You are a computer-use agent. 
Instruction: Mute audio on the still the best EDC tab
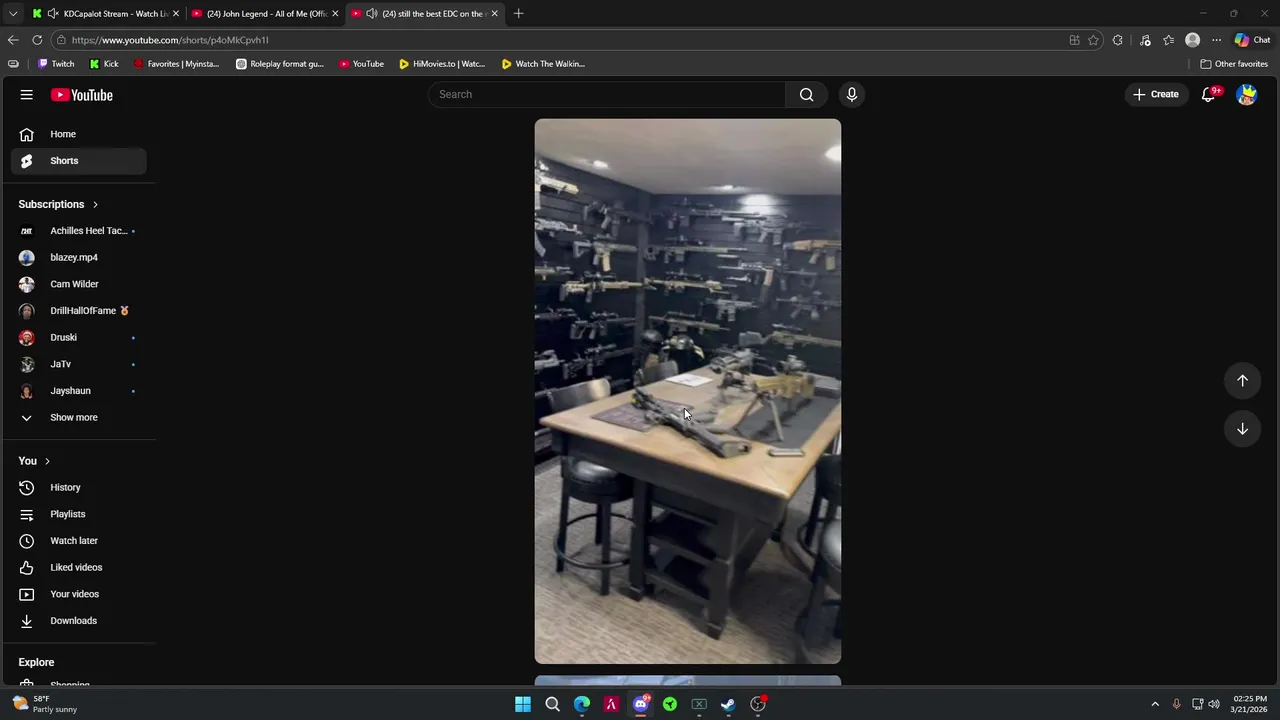click(x=372, y=14)
